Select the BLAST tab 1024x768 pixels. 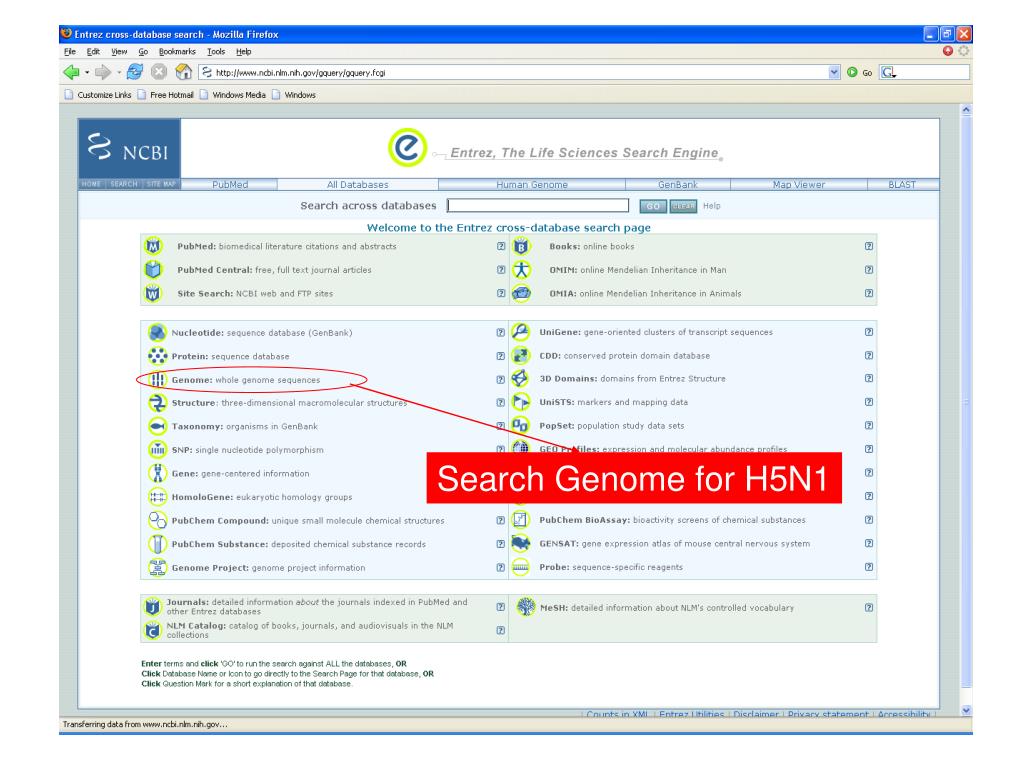[x=902, y=185]
